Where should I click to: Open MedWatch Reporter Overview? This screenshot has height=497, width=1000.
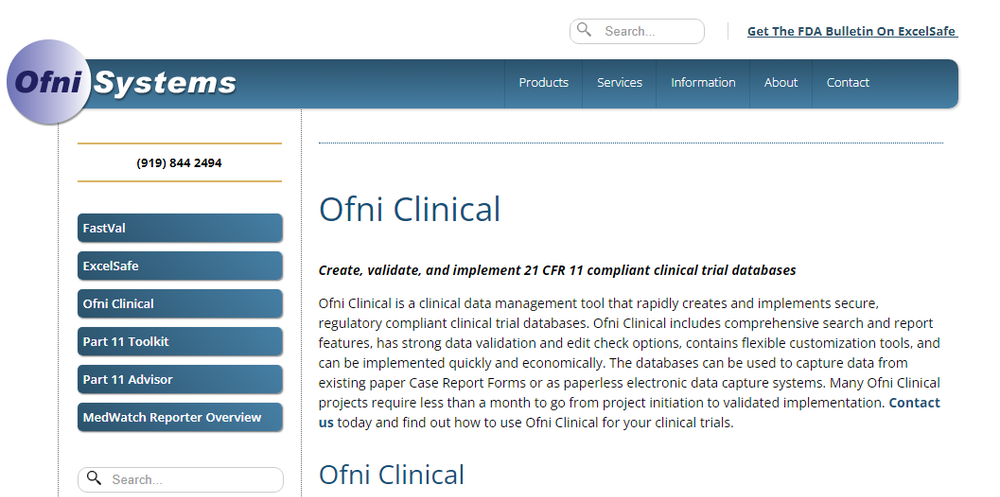pyautogui.click(x=180, y=417)
